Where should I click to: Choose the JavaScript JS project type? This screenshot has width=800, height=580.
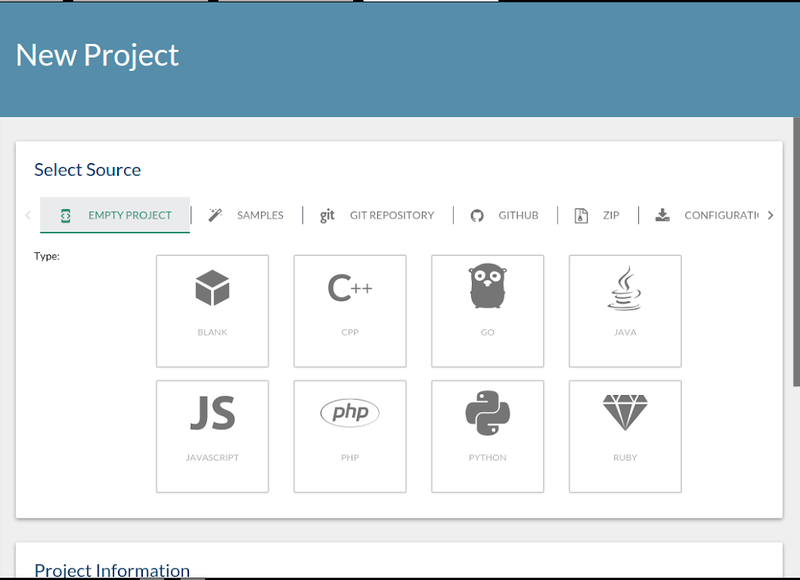click(x=212, y=414)
